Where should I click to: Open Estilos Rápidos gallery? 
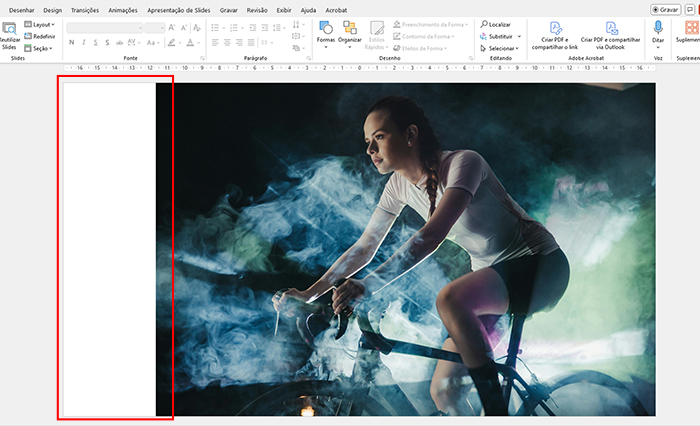376,35
